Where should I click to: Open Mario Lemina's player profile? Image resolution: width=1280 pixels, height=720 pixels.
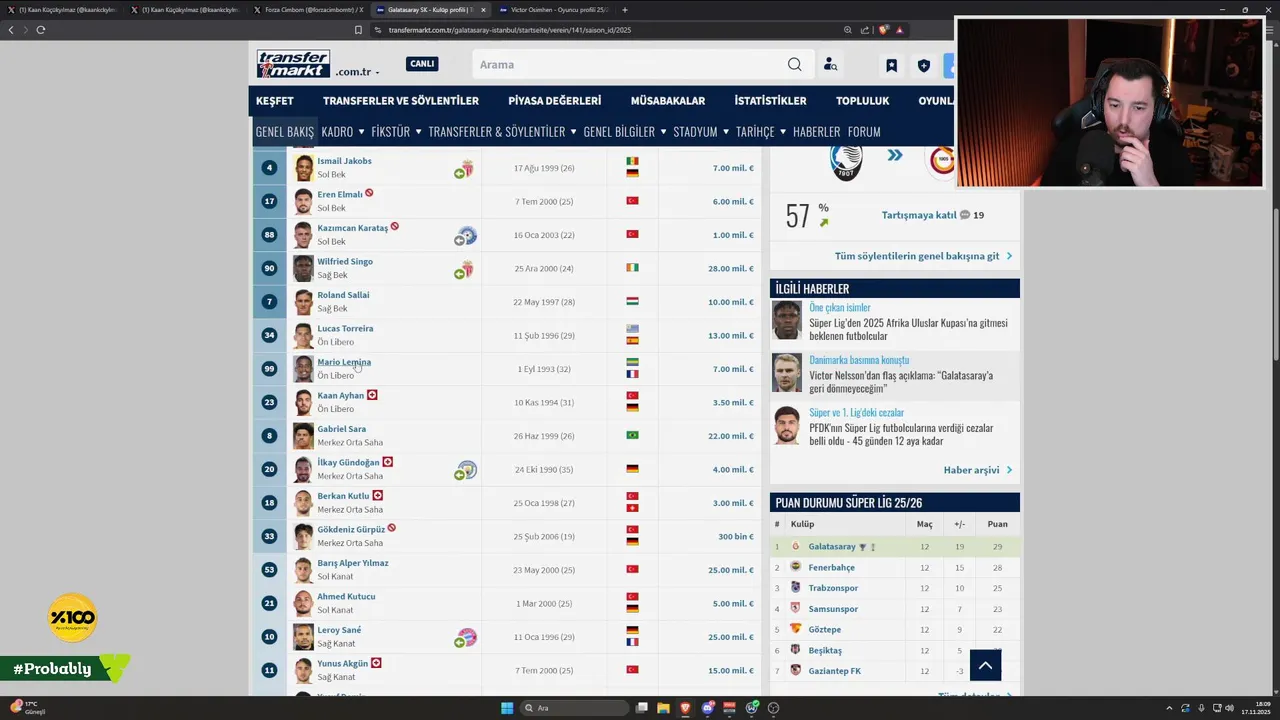click(x=344, y=362)
